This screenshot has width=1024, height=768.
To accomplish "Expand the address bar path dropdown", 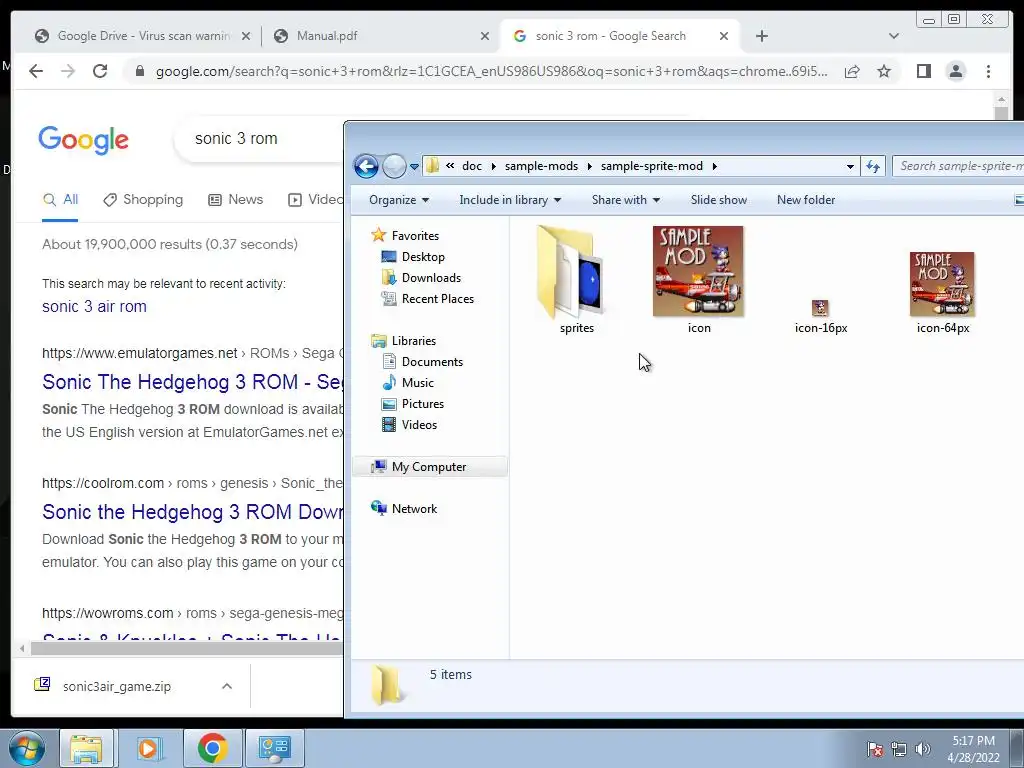I will (x=850, y=167).
